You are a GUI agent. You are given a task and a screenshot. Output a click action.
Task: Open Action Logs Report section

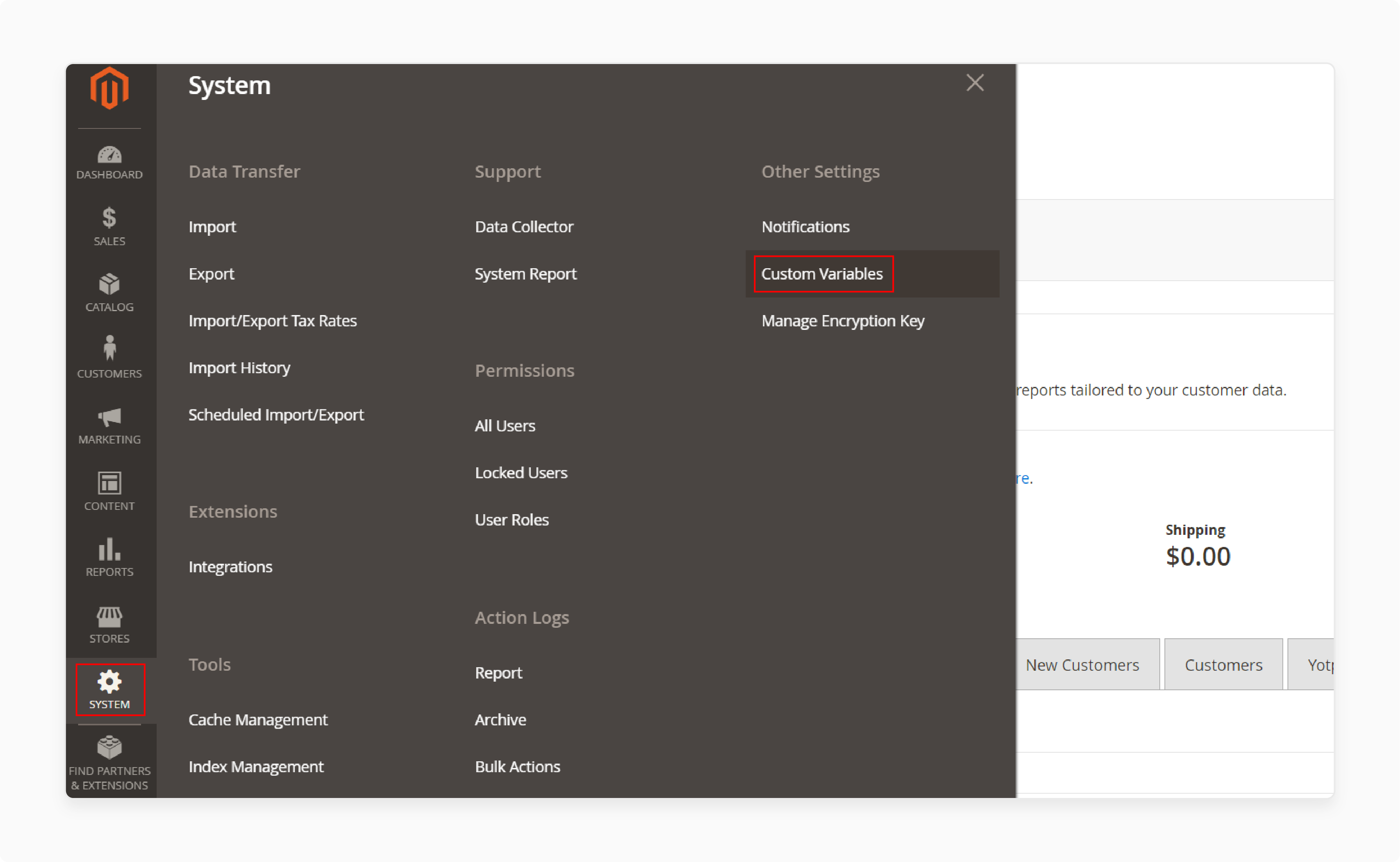click(498, 672)
